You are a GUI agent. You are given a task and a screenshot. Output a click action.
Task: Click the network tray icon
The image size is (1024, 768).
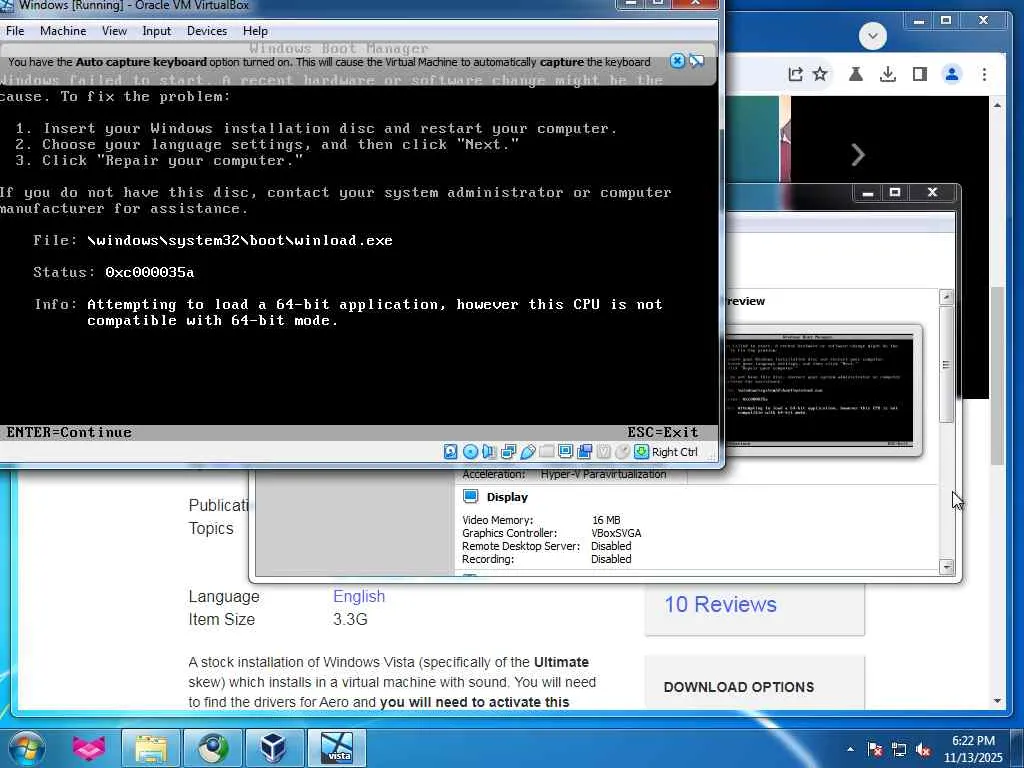pyautogui.click(x=899, y=749)
